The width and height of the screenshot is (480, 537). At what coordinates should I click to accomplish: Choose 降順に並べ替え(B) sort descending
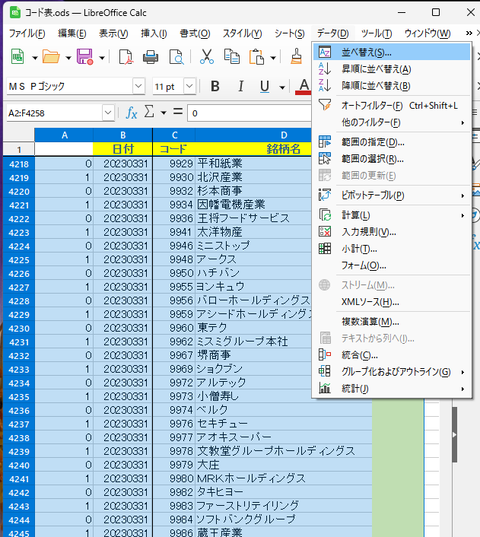(x=392, y=86)
